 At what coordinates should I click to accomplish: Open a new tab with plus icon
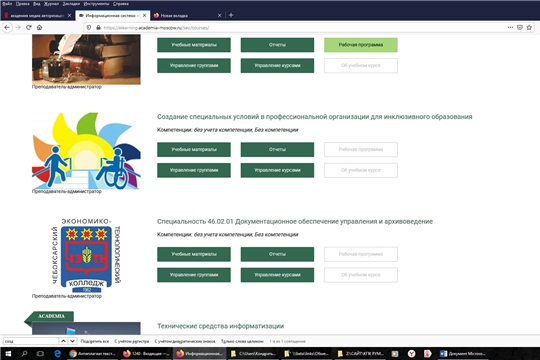click(231, 15)
